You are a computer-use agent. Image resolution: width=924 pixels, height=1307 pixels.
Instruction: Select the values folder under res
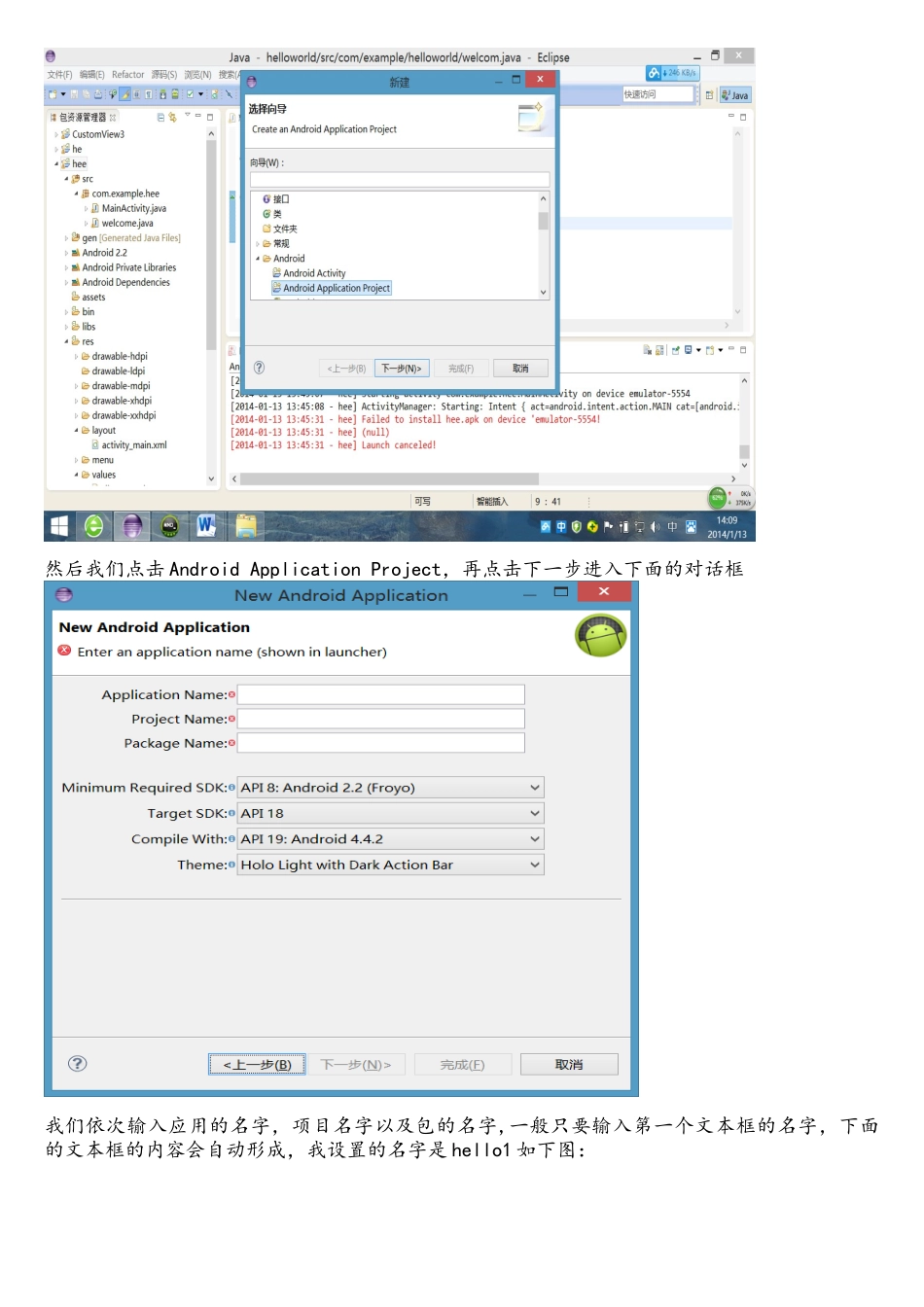tap(98, 475)
